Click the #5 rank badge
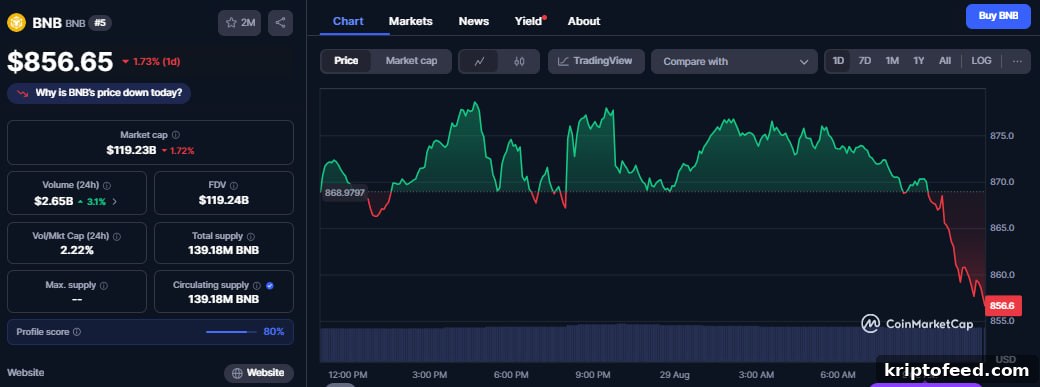The width and height of the screenshot is (1040, 387). pos(99,23)
